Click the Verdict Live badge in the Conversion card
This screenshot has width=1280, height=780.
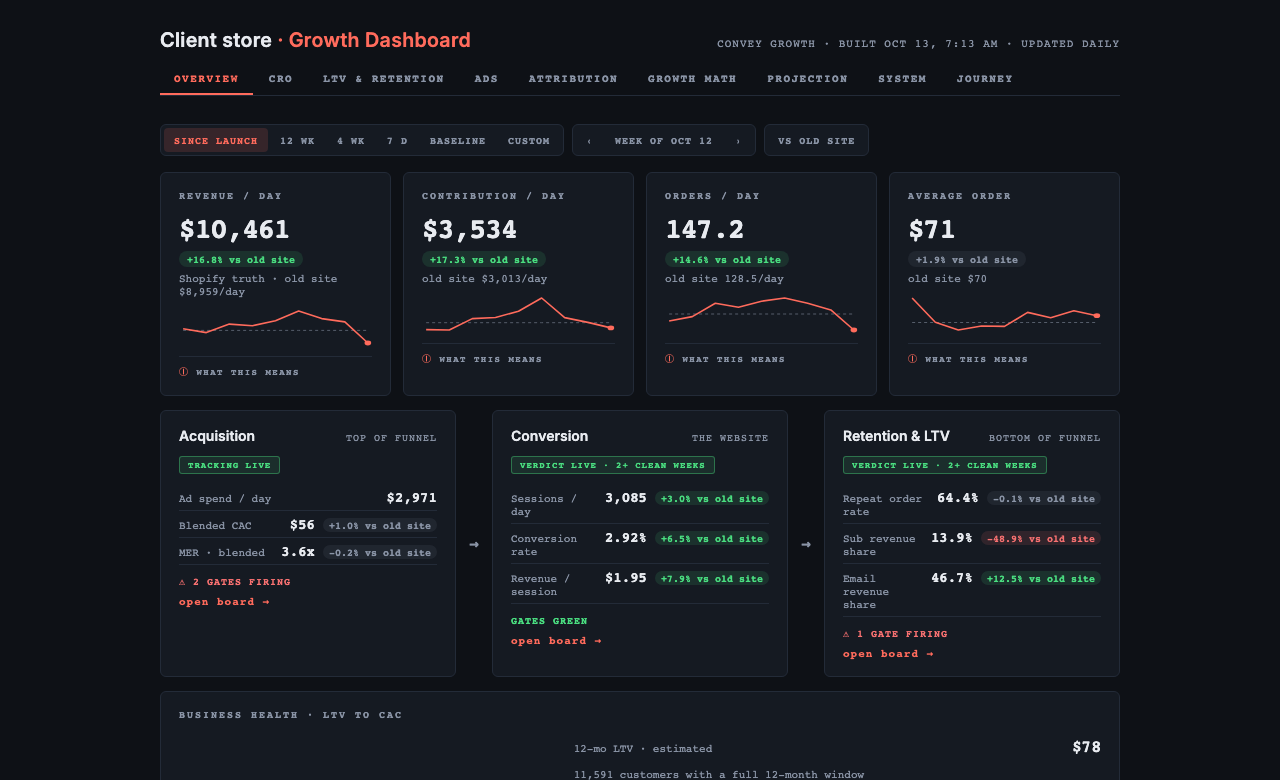[613, 465]
